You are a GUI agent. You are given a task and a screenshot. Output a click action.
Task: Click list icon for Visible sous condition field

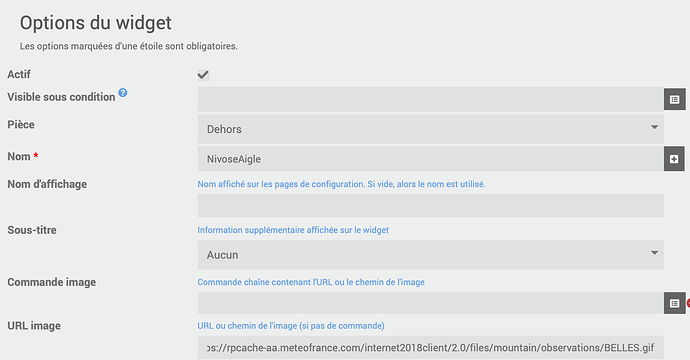pos(675,99)
